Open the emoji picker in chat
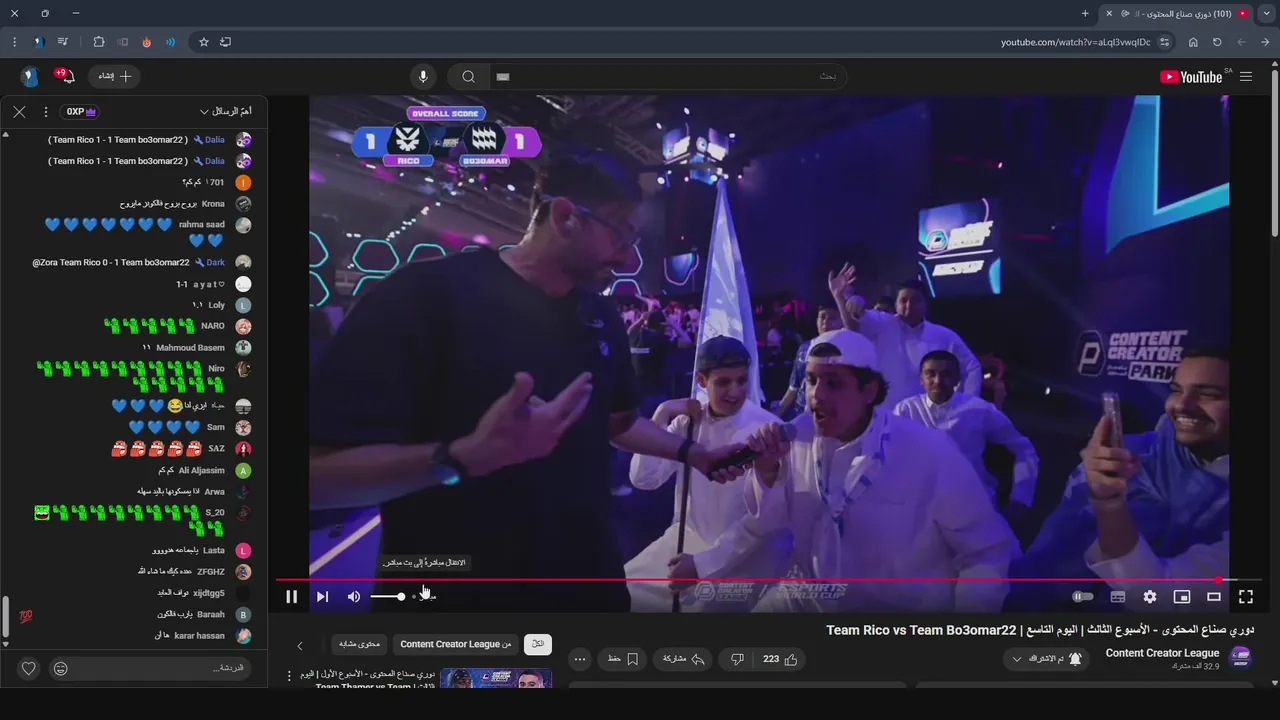Image resolution: width=1280 pixels, height=720 pixels. pos(60,668)
